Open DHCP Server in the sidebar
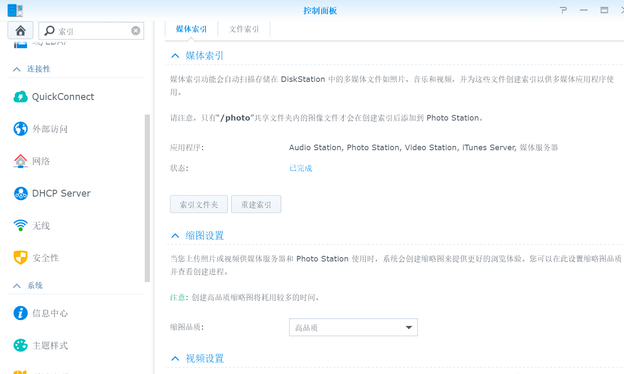This screenshot has height=374, width=624. coord(53,193)
